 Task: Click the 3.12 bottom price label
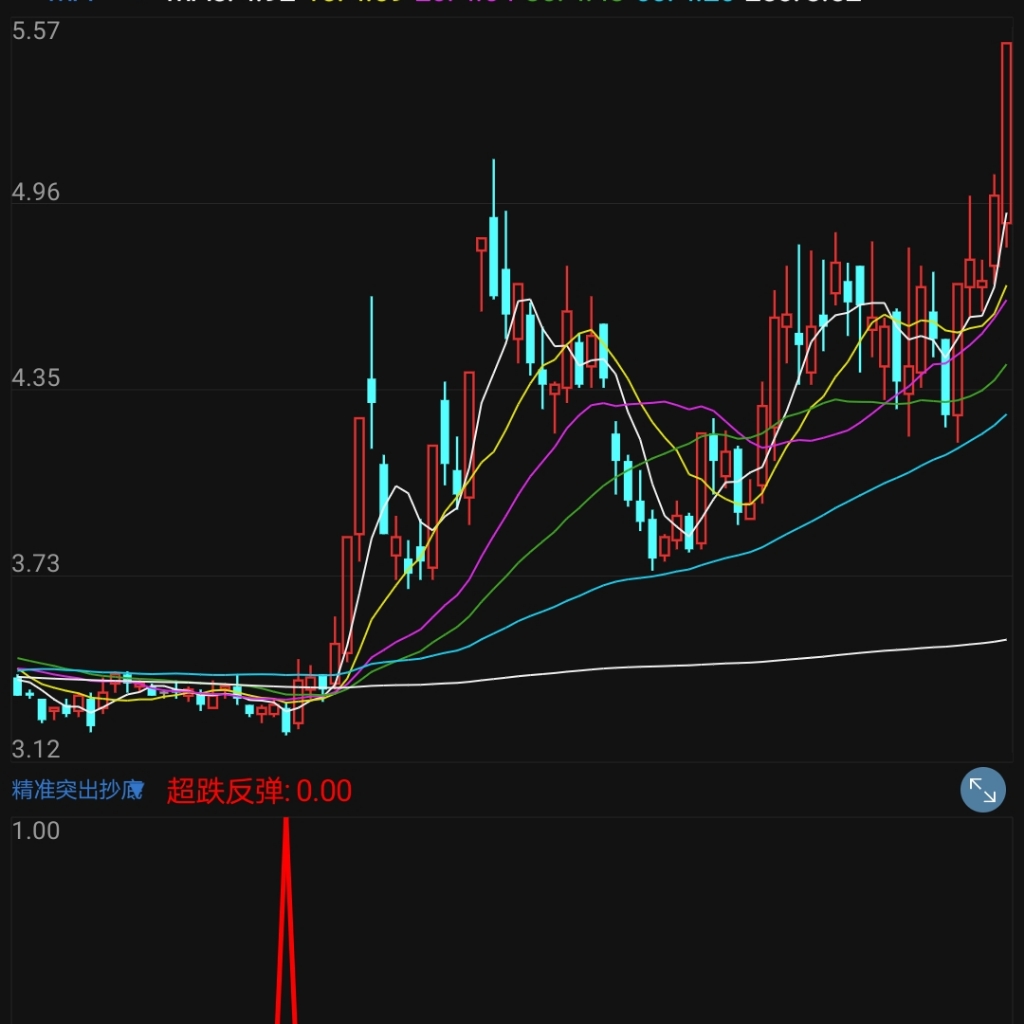[36, 749]
